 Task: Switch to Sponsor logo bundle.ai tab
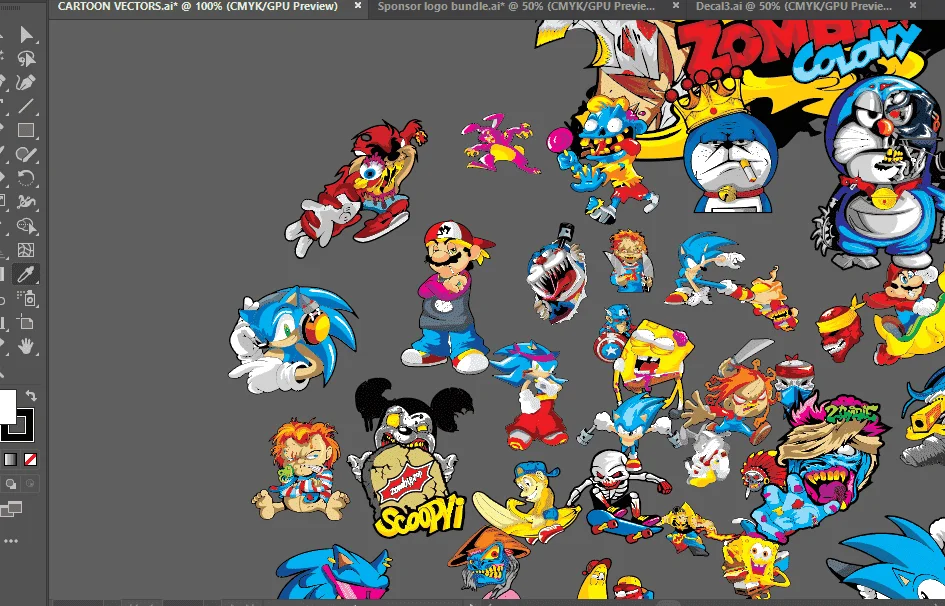(516, 6)
